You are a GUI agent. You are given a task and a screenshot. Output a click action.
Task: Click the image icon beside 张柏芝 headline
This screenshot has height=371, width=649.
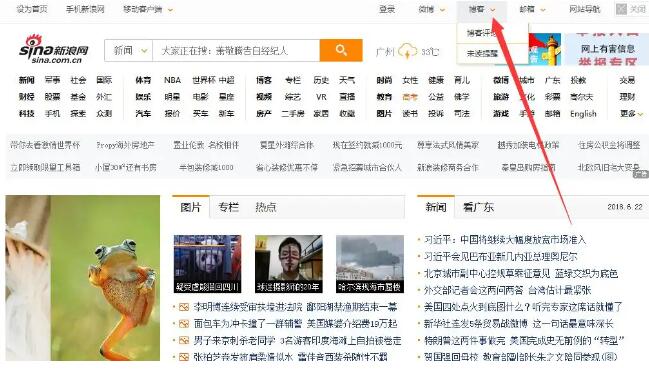point(184,357)
